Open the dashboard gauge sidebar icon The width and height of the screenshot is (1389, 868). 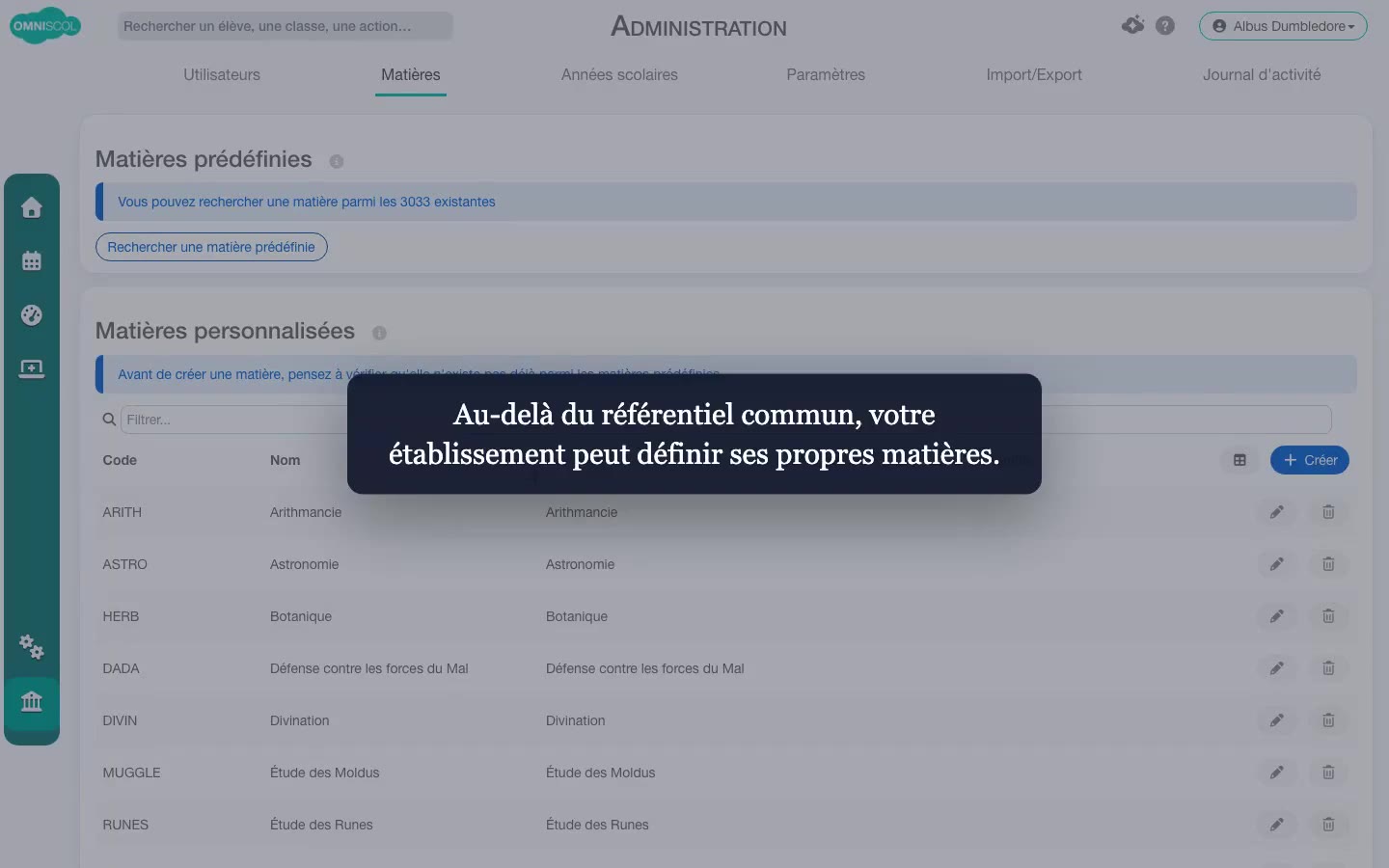tap(32, 314)
